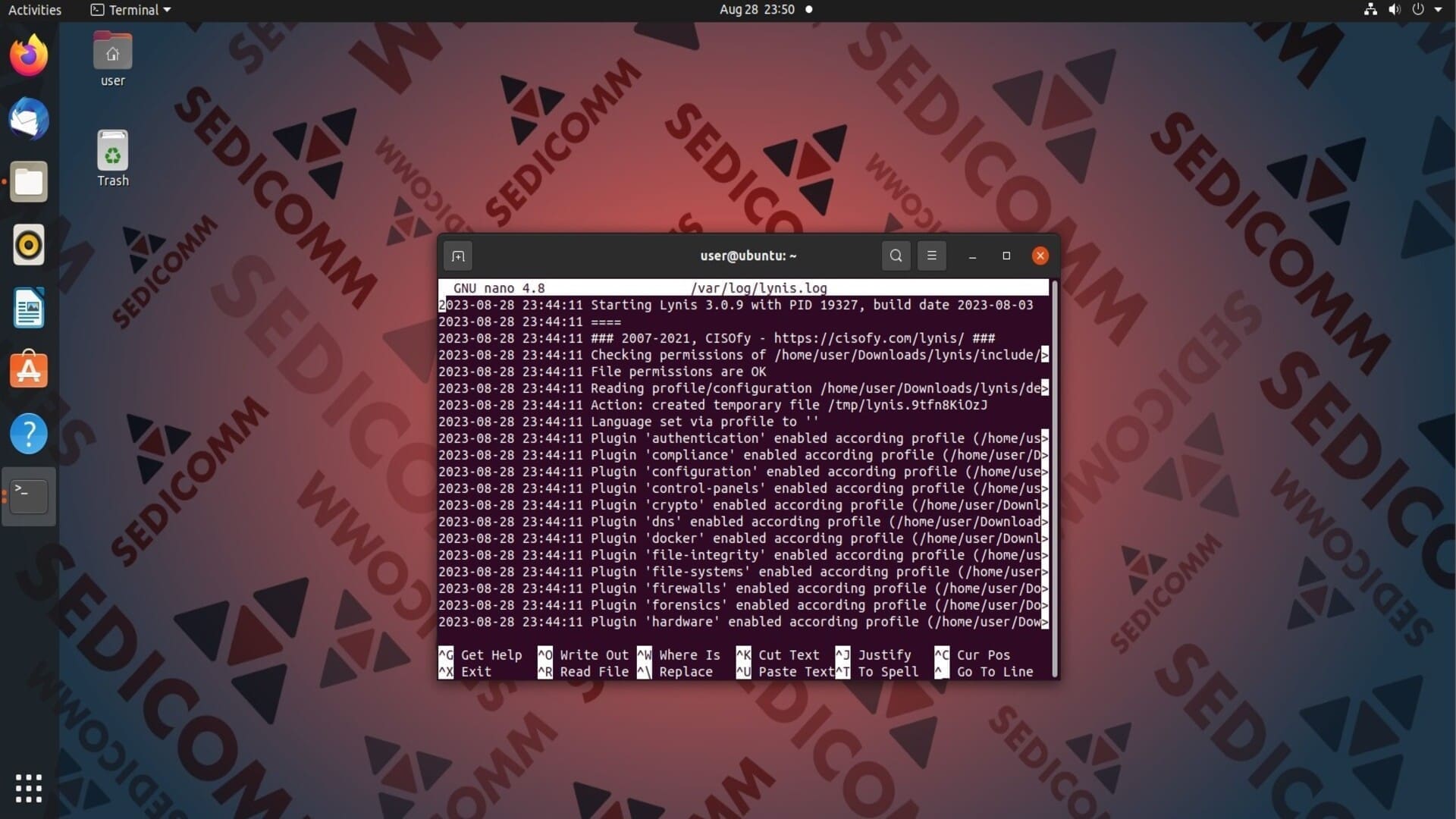This screenshot has width=1456, height=819.
Task: Click the Plugin 'compliance' log line
Action: (743, 455)
